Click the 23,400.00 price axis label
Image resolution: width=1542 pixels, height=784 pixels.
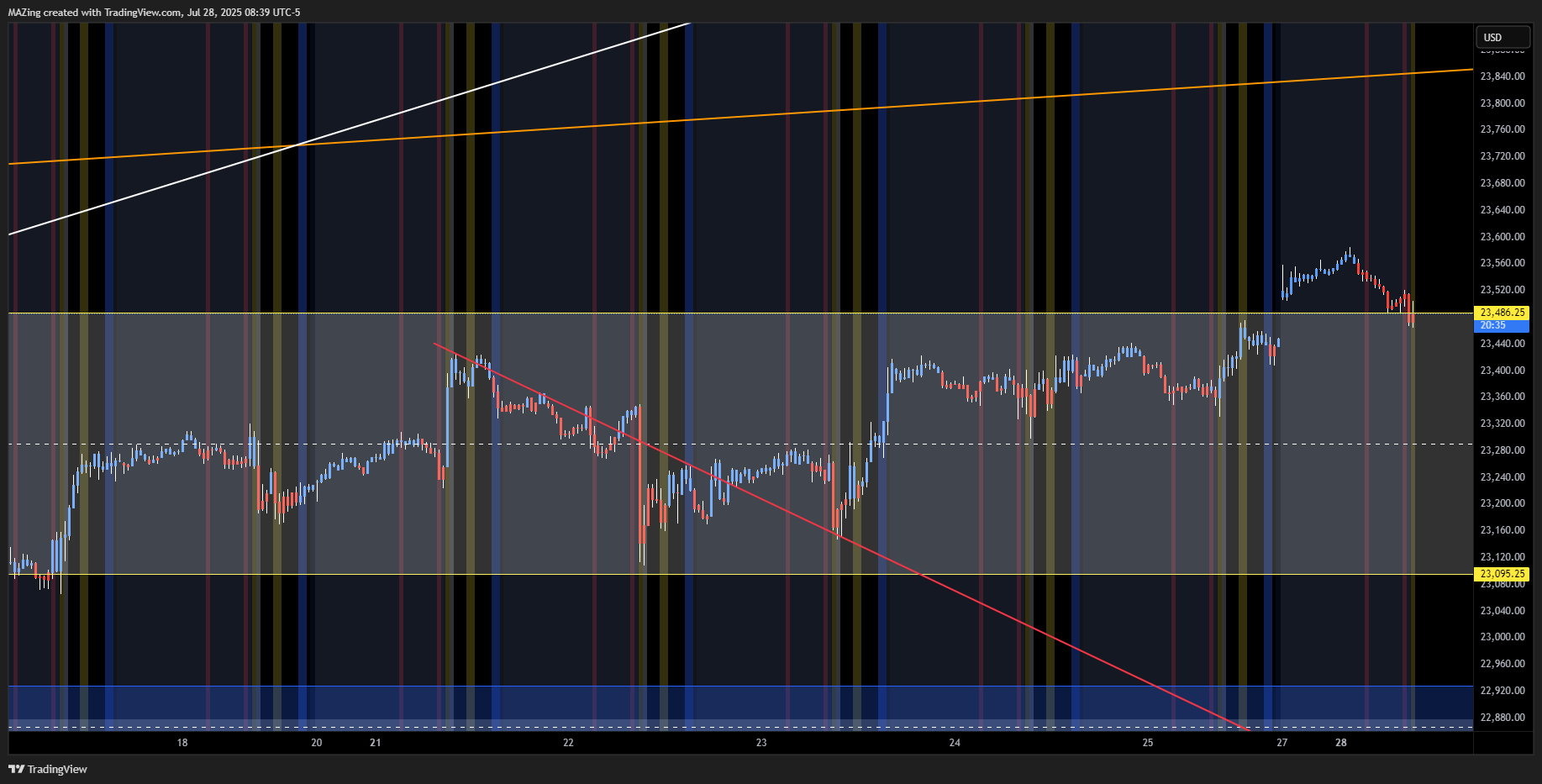(1503, 371)
